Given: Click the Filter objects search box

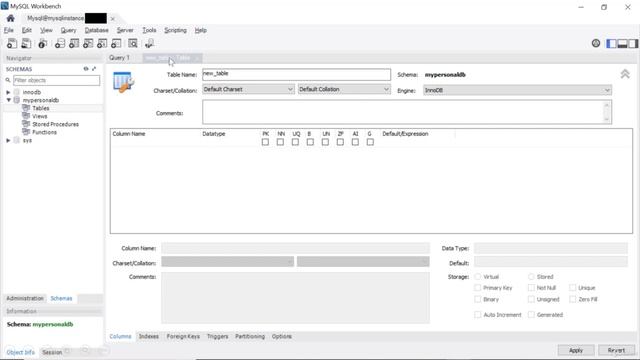Looking at the screenshot, I should [x=56, y=80].
